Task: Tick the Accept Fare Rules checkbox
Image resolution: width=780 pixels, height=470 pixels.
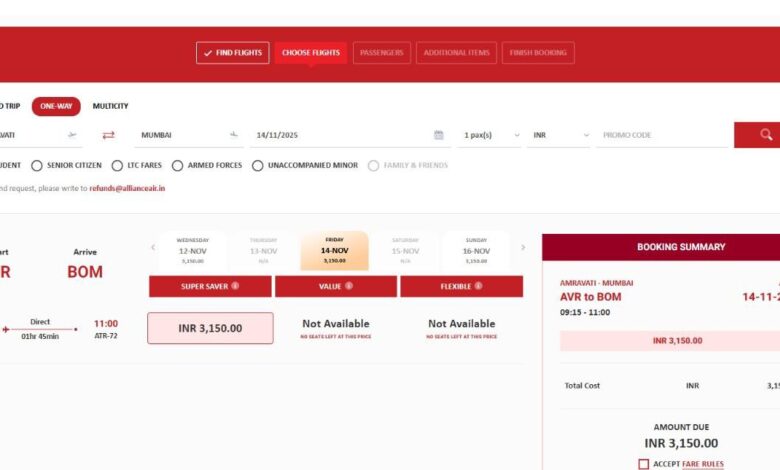Action: [643, 464]
